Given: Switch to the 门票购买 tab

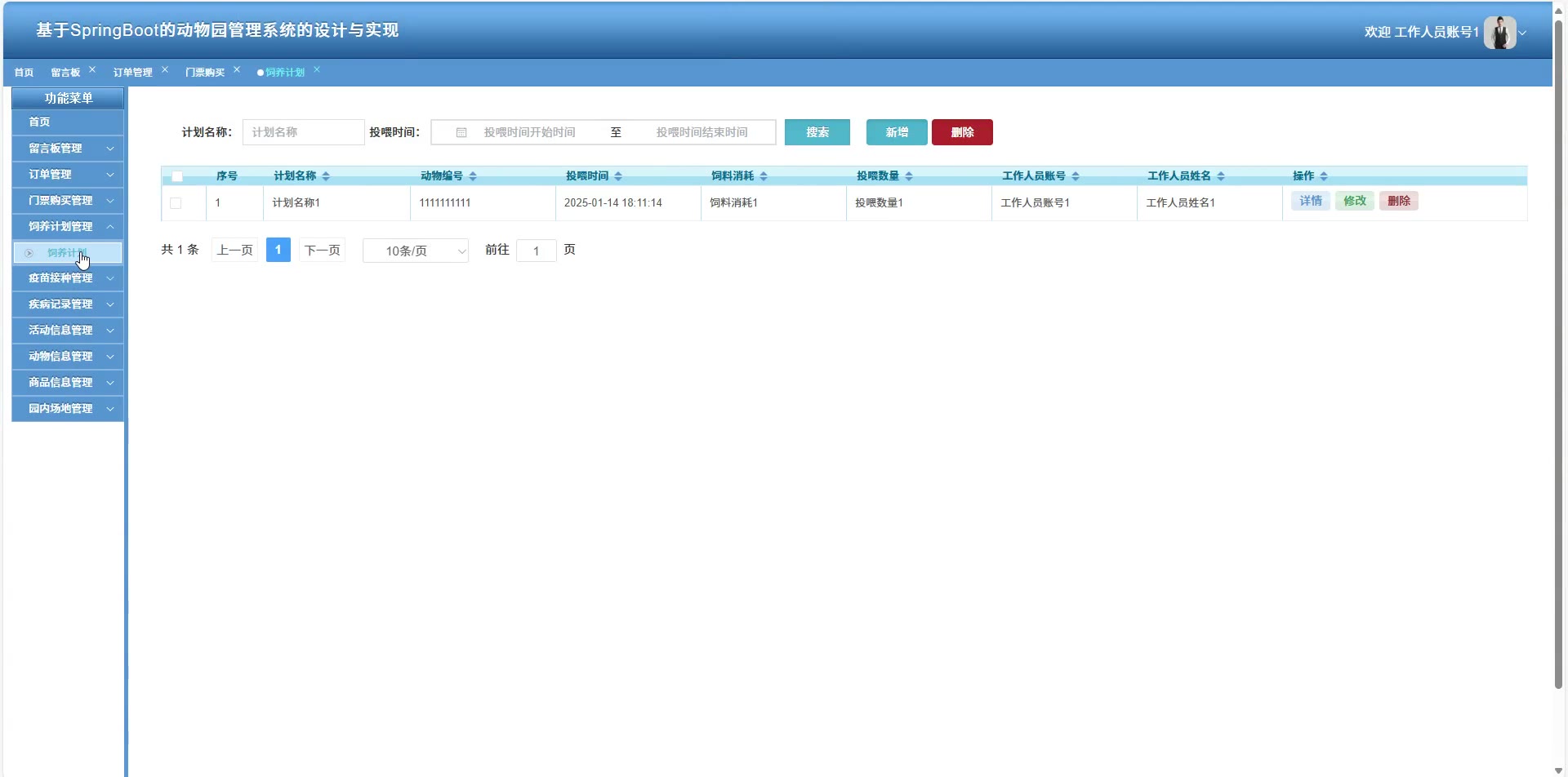Looking at the screenshot, I should pyautogui.click(x=205, y=73).
